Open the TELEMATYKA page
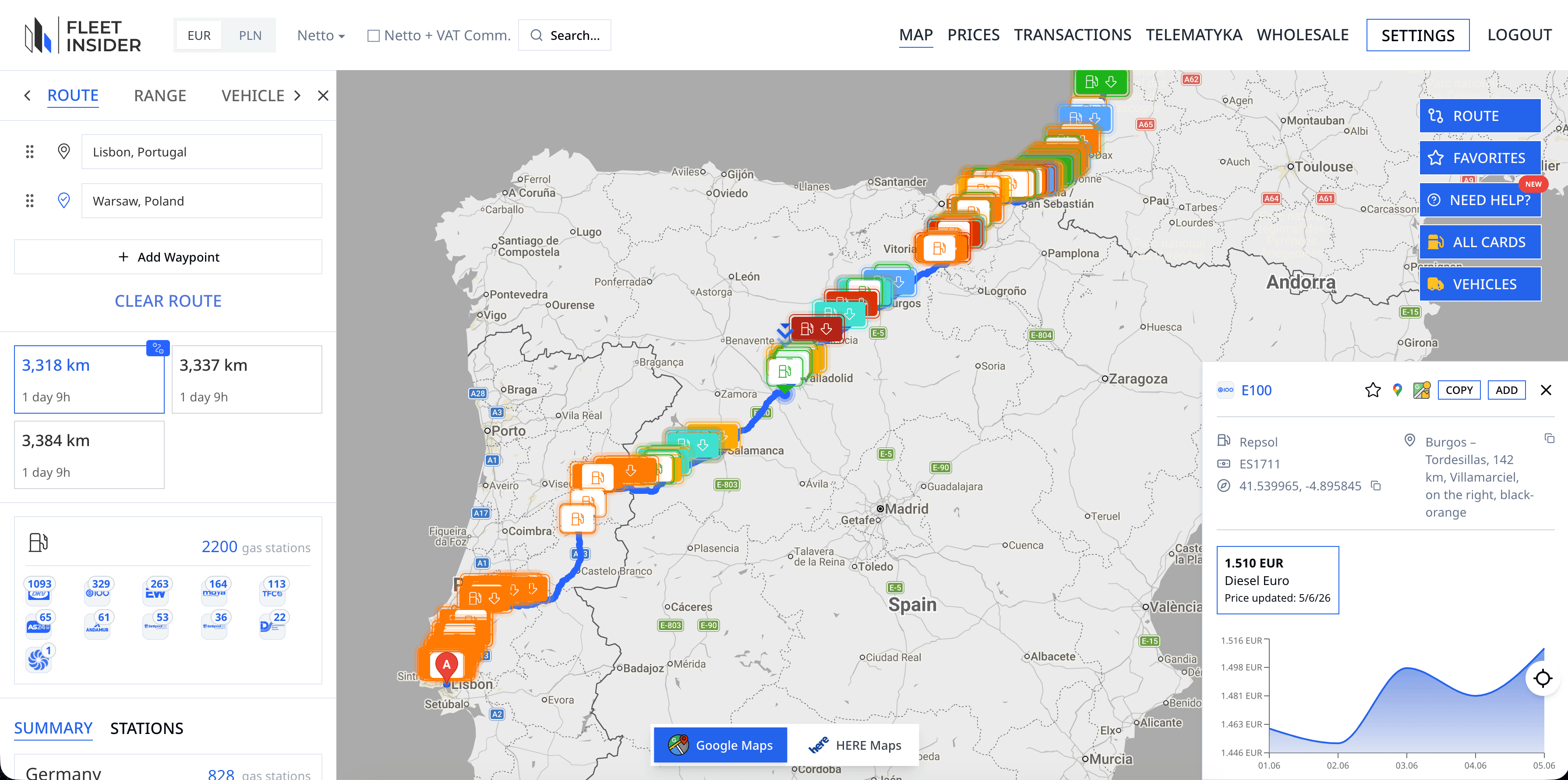The height and width of the screenshot is (780, 1568). tap(1194, 35)
